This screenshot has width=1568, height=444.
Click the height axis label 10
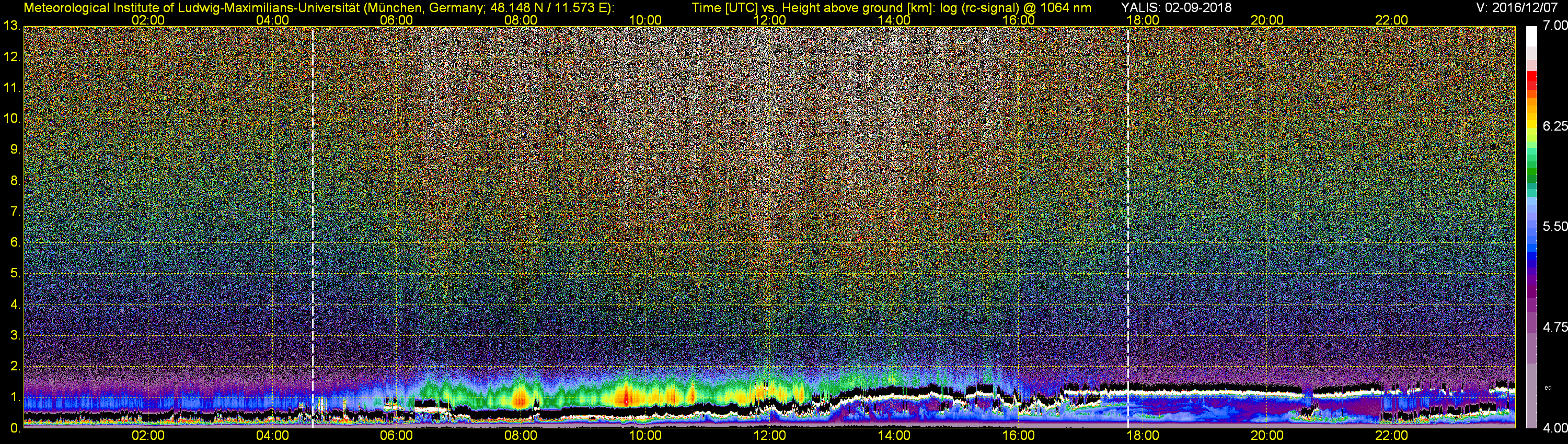11,119
